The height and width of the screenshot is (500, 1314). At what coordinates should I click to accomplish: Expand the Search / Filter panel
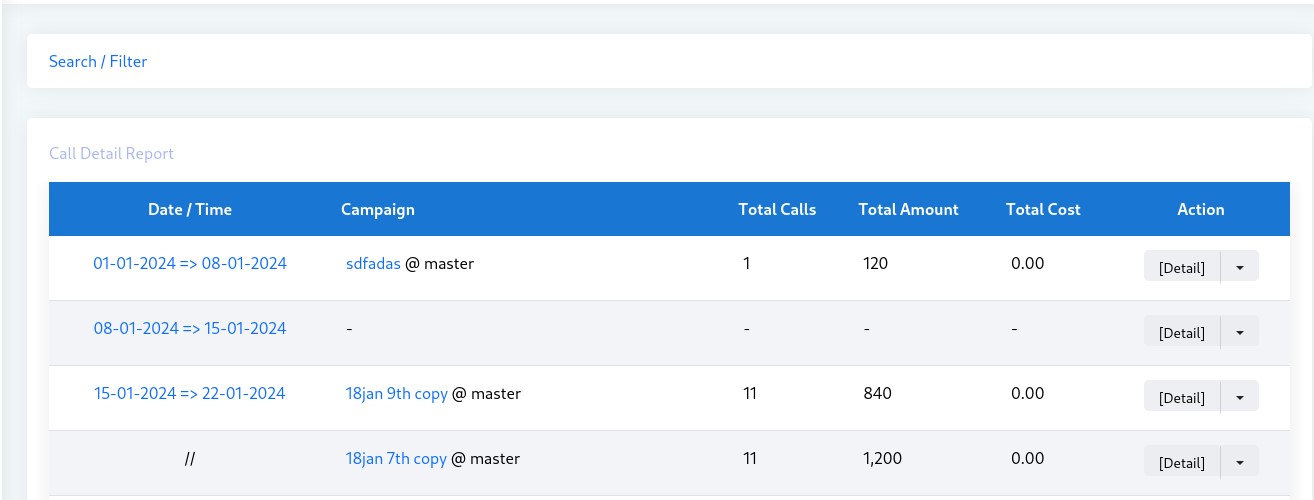point(98,61)
